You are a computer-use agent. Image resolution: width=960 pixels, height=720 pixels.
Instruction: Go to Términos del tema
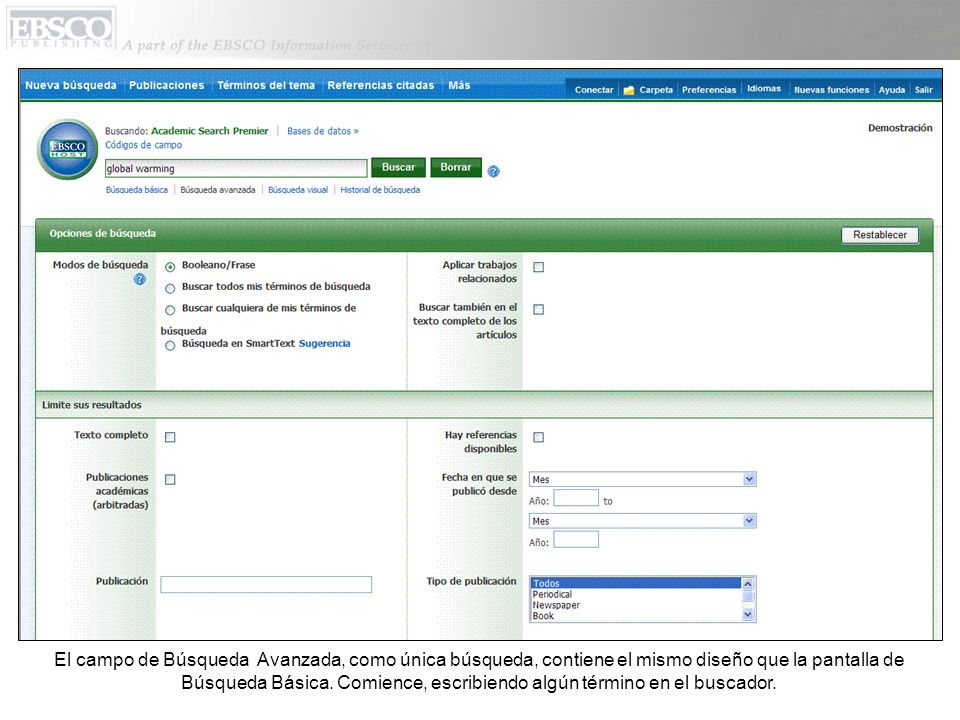tap(266, 85)
